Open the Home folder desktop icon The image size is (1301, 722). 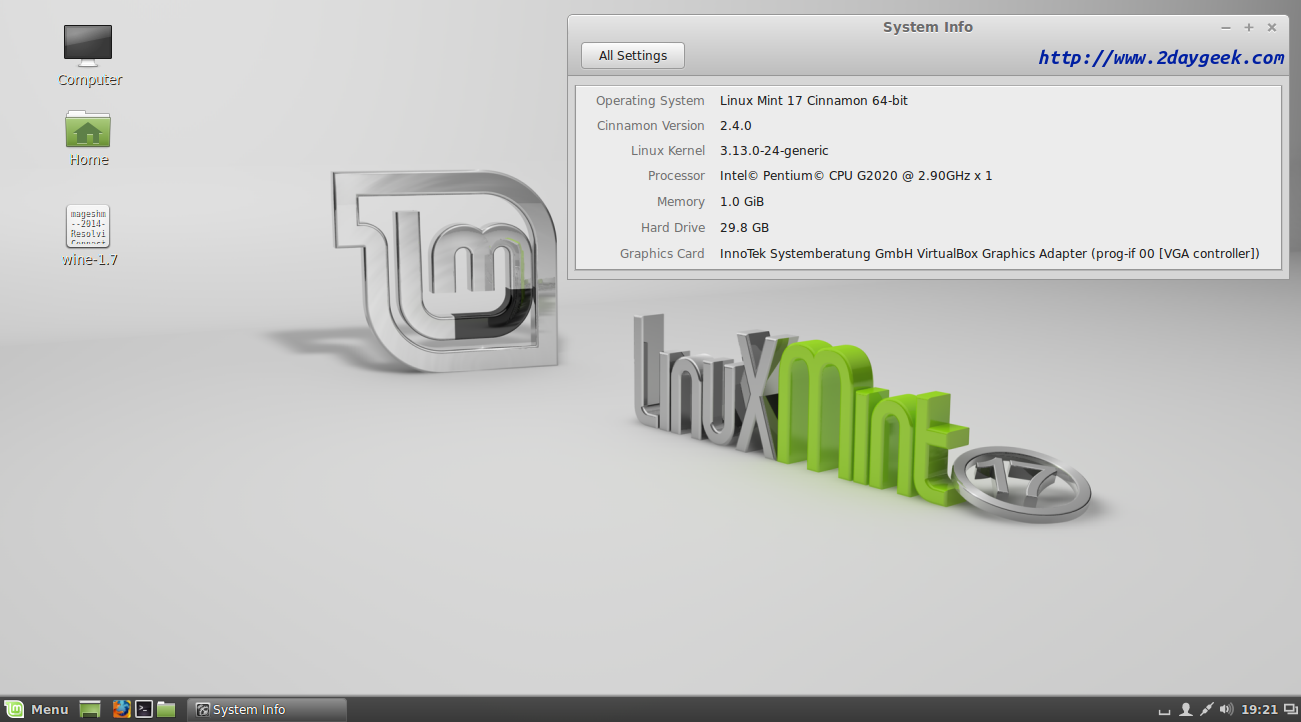tap(88, 130)
